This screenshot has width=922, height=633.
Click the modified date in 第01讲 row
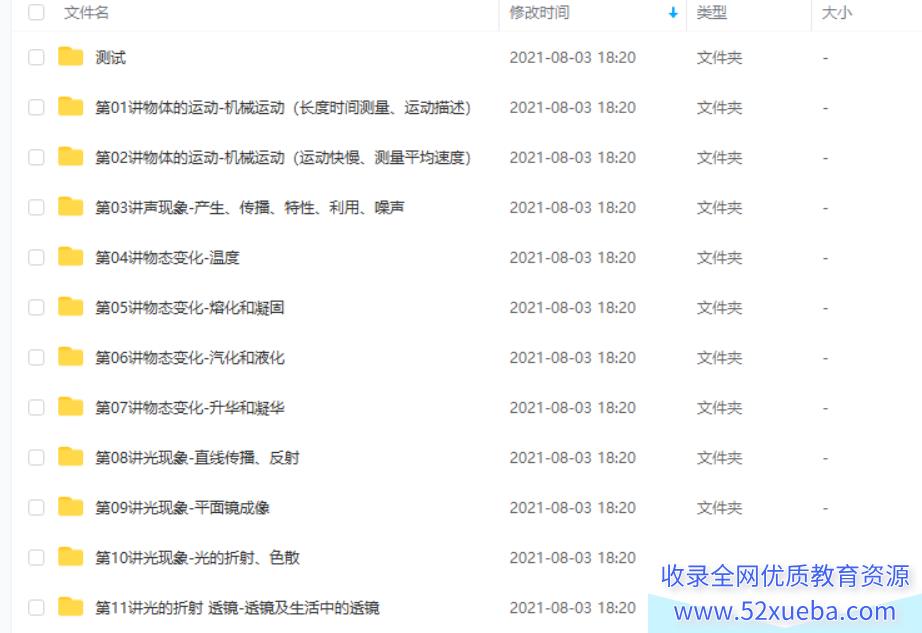[x=573, y=108]
